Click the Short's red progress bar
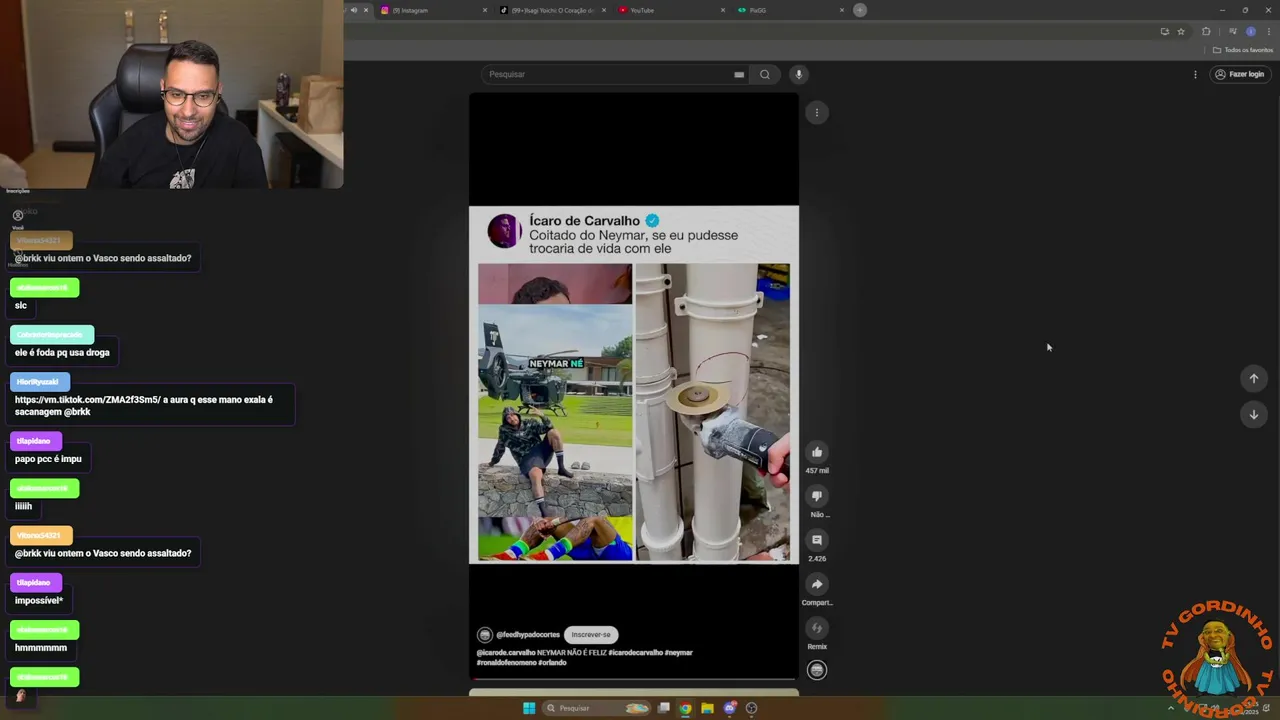This screenshot has height=720, width=1280. click(634, 679)
